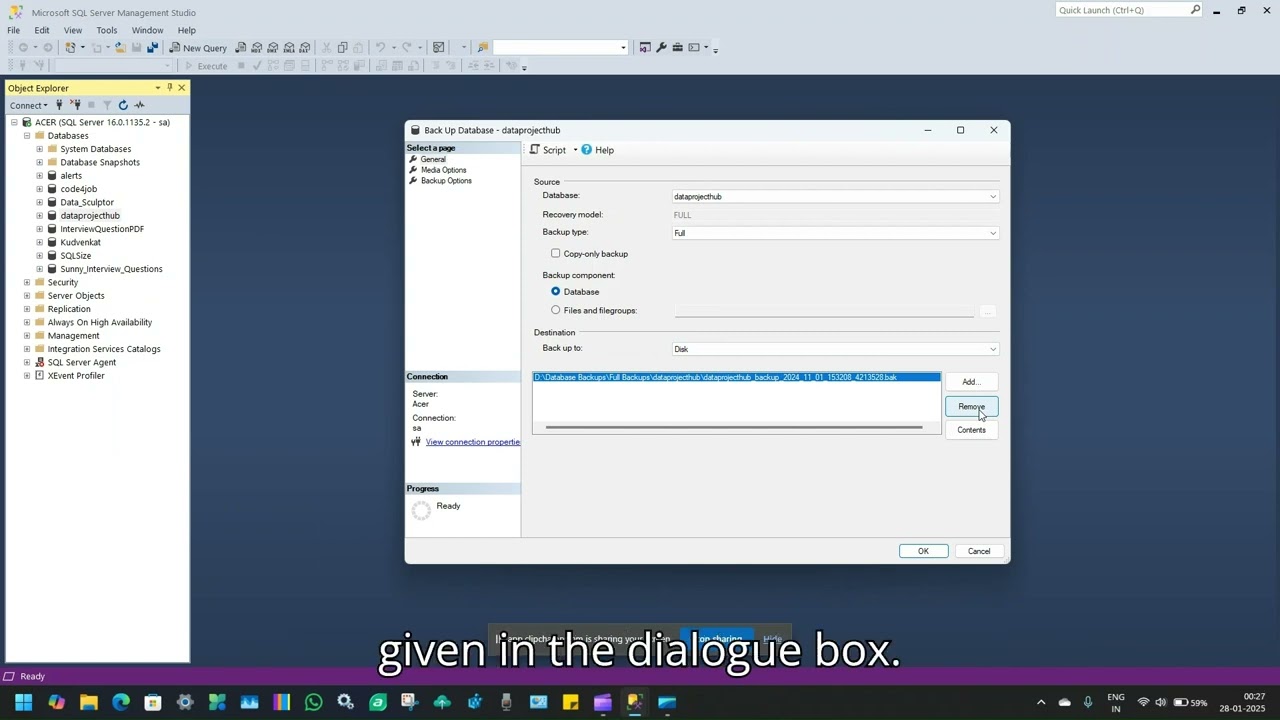Expand the Management node
The image size is (1280, 720).
click(27, 336)
